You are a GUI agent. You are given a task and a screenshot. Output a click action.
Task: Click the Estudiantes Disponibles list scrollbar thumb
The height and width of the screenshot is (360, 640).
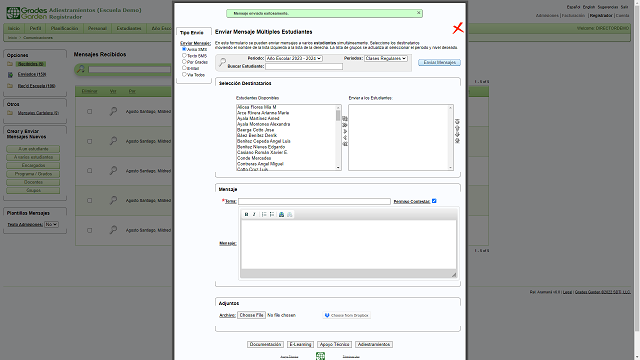coord(338,116)
